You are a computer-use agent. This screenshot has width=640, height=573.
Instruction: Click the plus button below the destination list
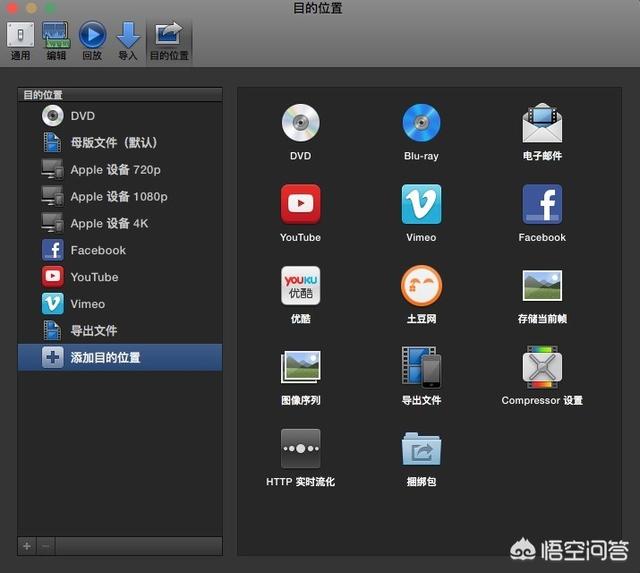[x=27, y=546]
